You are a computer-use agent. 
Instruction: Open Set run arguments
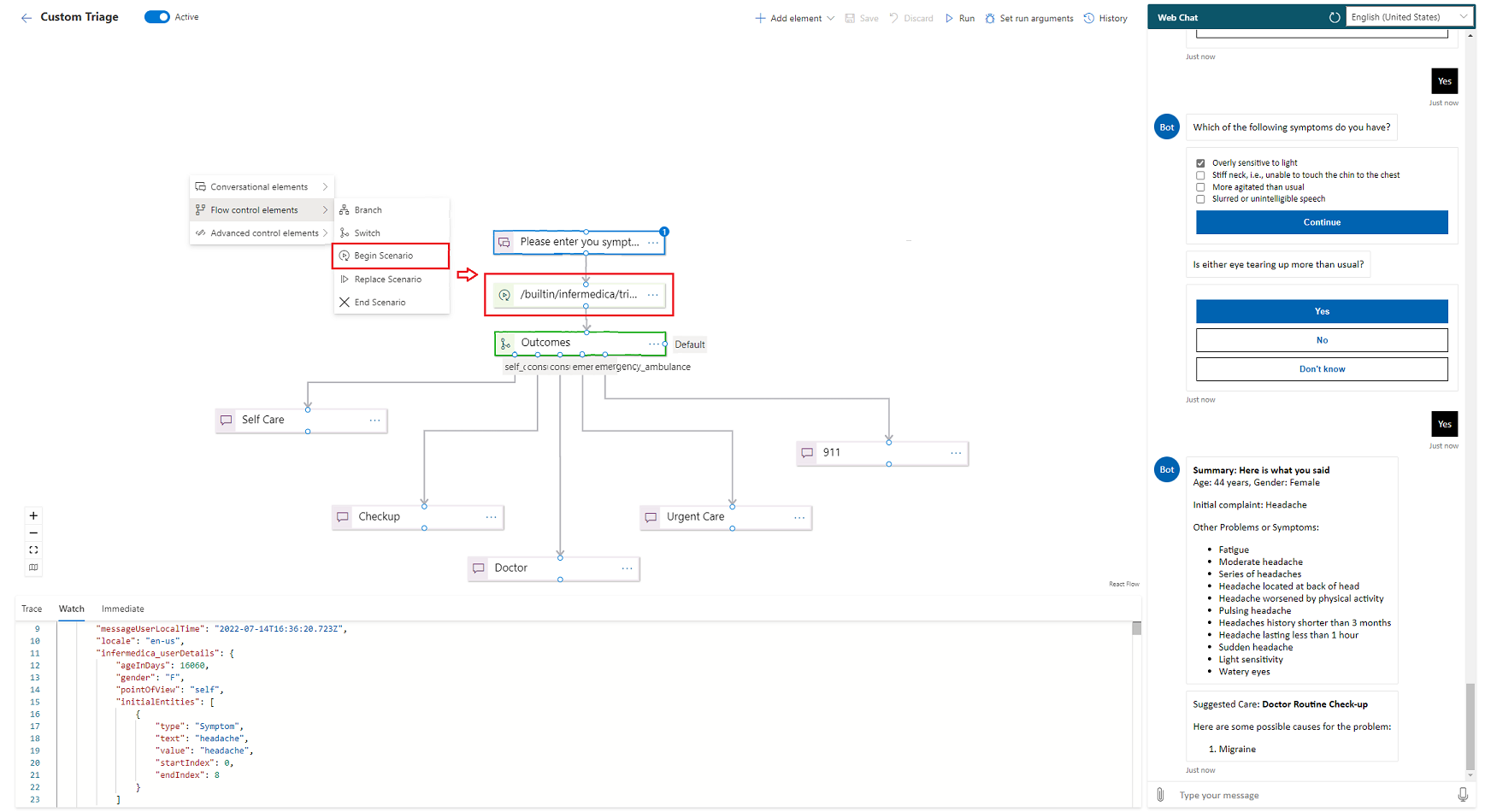click(x=1029, y=18)
